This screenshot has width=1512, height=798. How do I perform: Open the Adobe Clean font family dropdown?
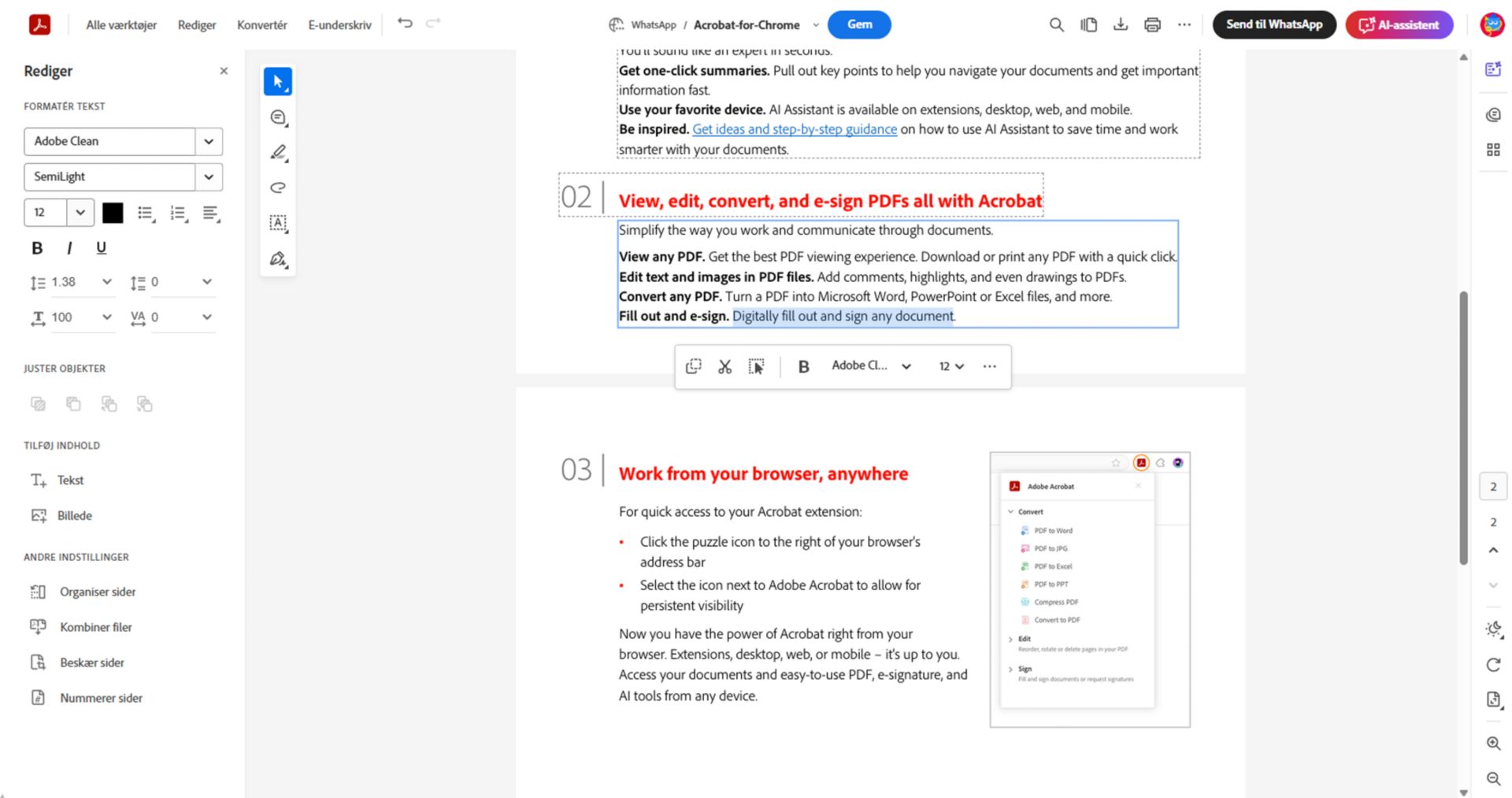[209, 142]
